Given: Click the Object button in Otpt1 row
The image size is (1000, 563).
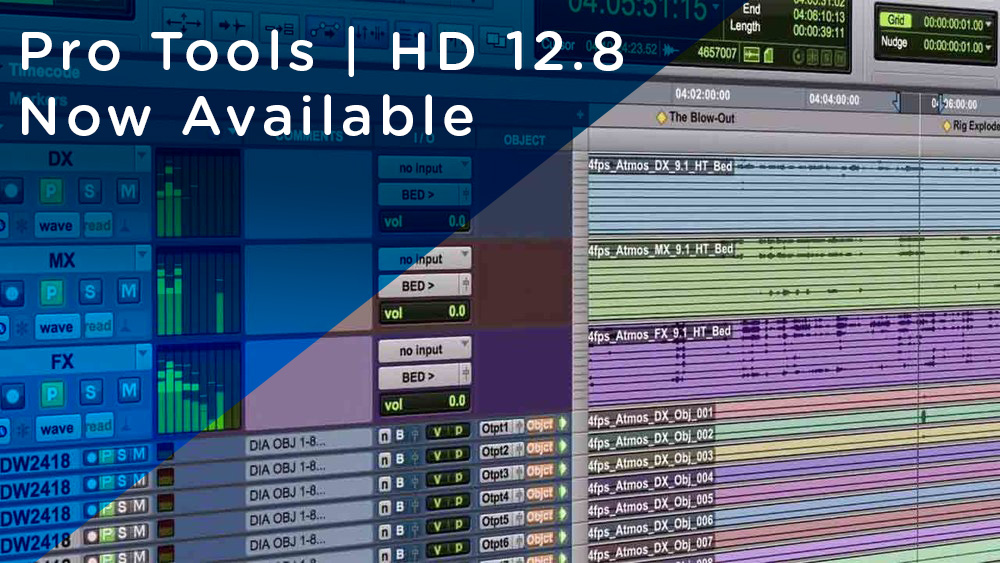Looking at the screenshot, I should click(540, 426).
